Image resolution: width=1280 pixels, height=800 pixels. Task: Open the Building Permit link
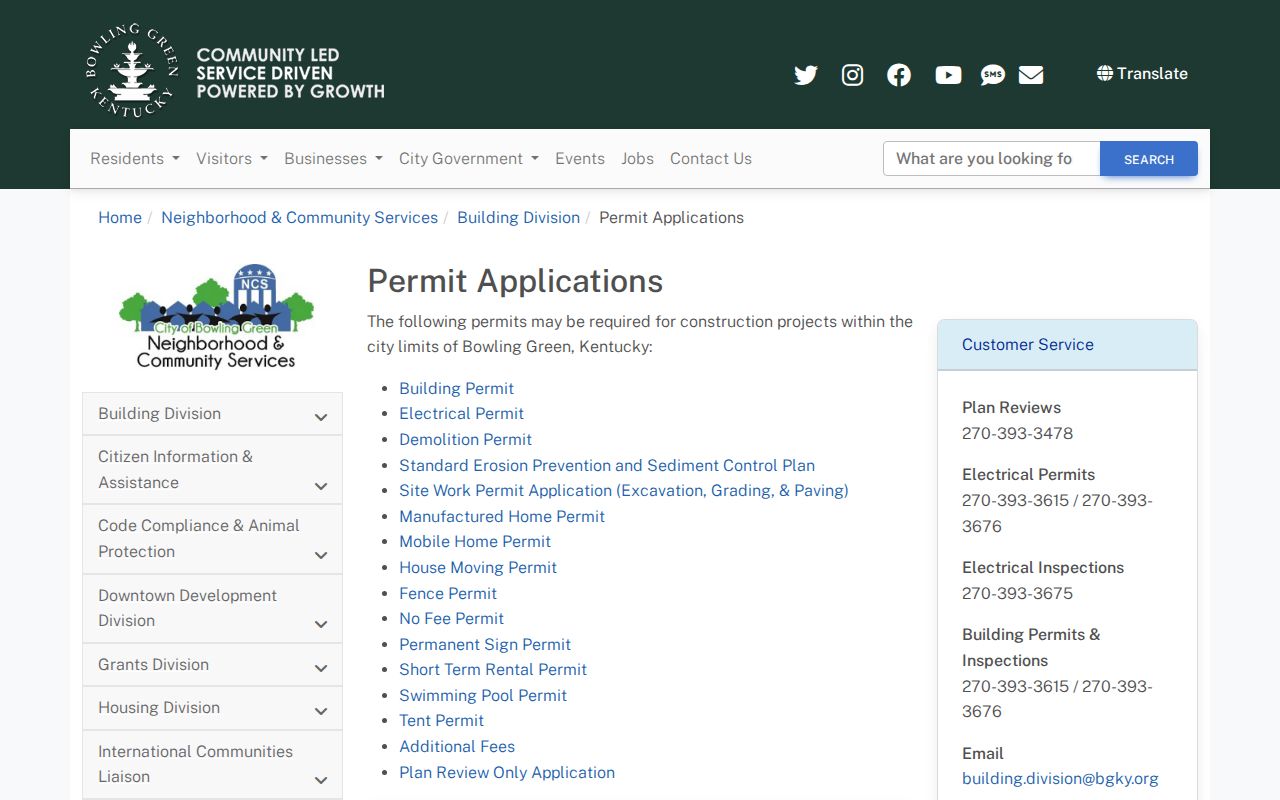[x=456, y=388]
